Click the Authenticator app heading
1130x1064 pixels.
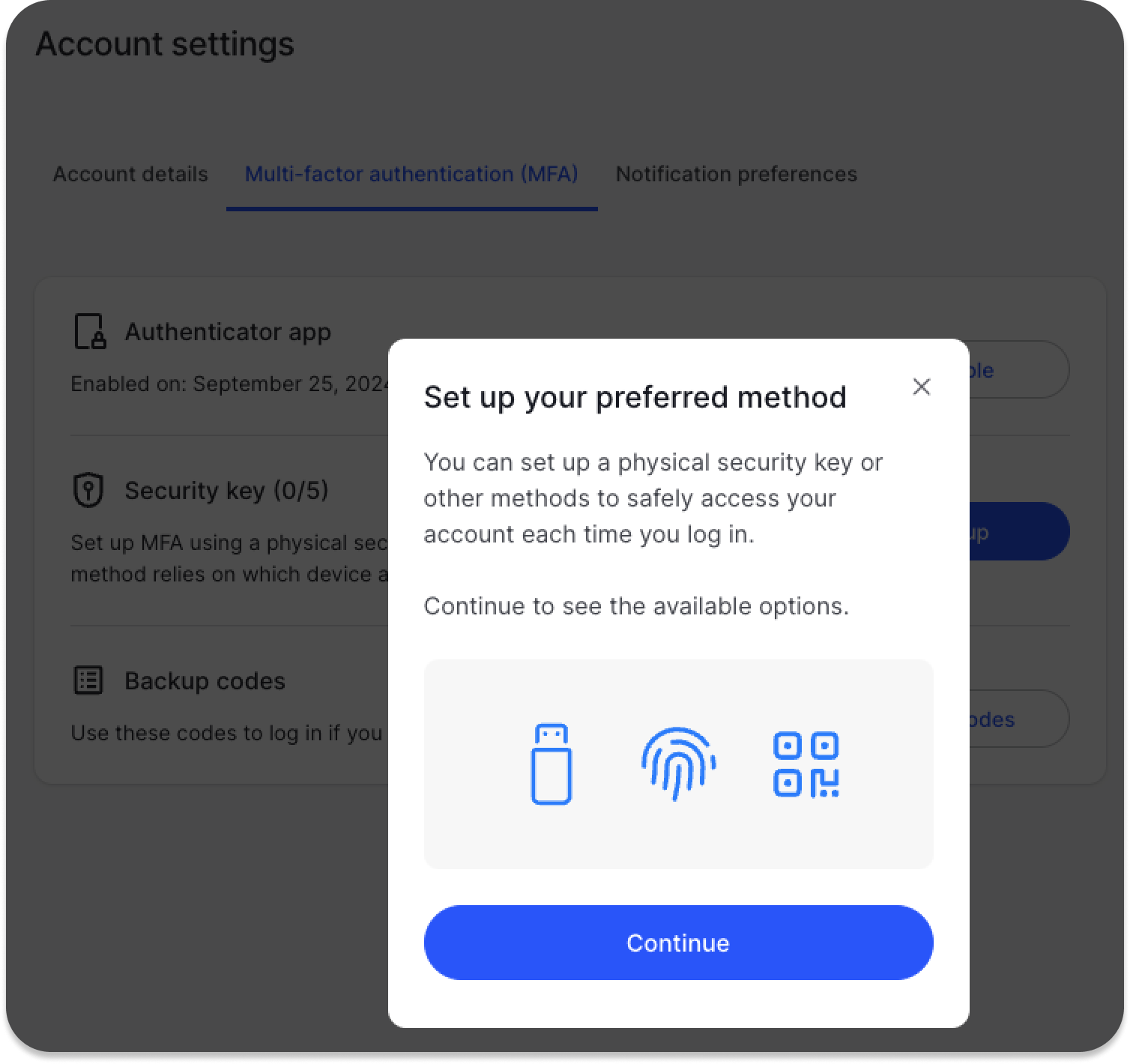pyautogui.click(x=228, y=332)
